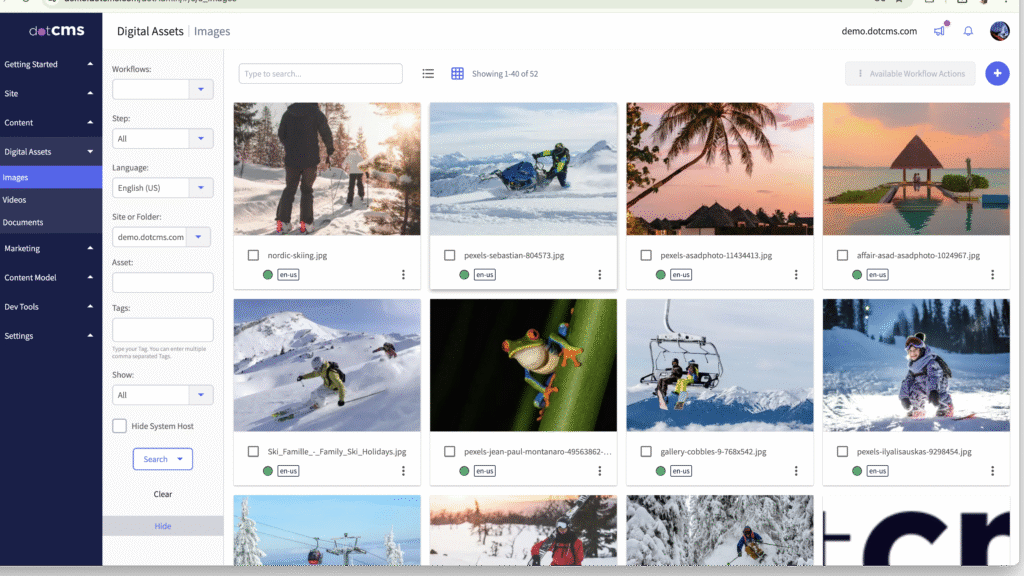Click the green status dot on nordic-skiing.jpg
This screenshot has height=576, width=1024.
click(x=268, y=275)
